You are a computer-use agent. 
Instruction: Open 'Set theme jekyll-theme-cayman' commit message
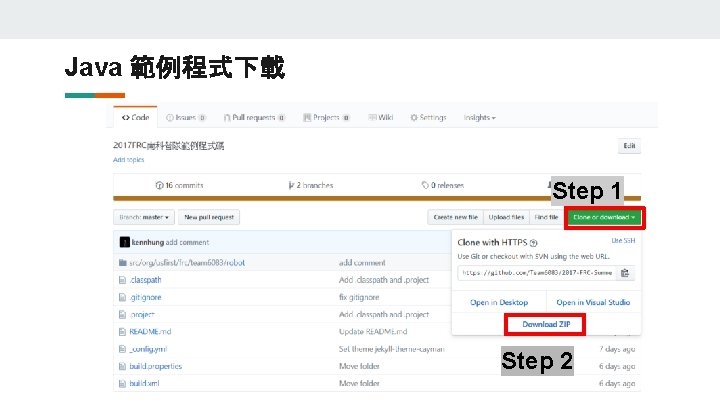pyautogui.click(x=392, y=349)
